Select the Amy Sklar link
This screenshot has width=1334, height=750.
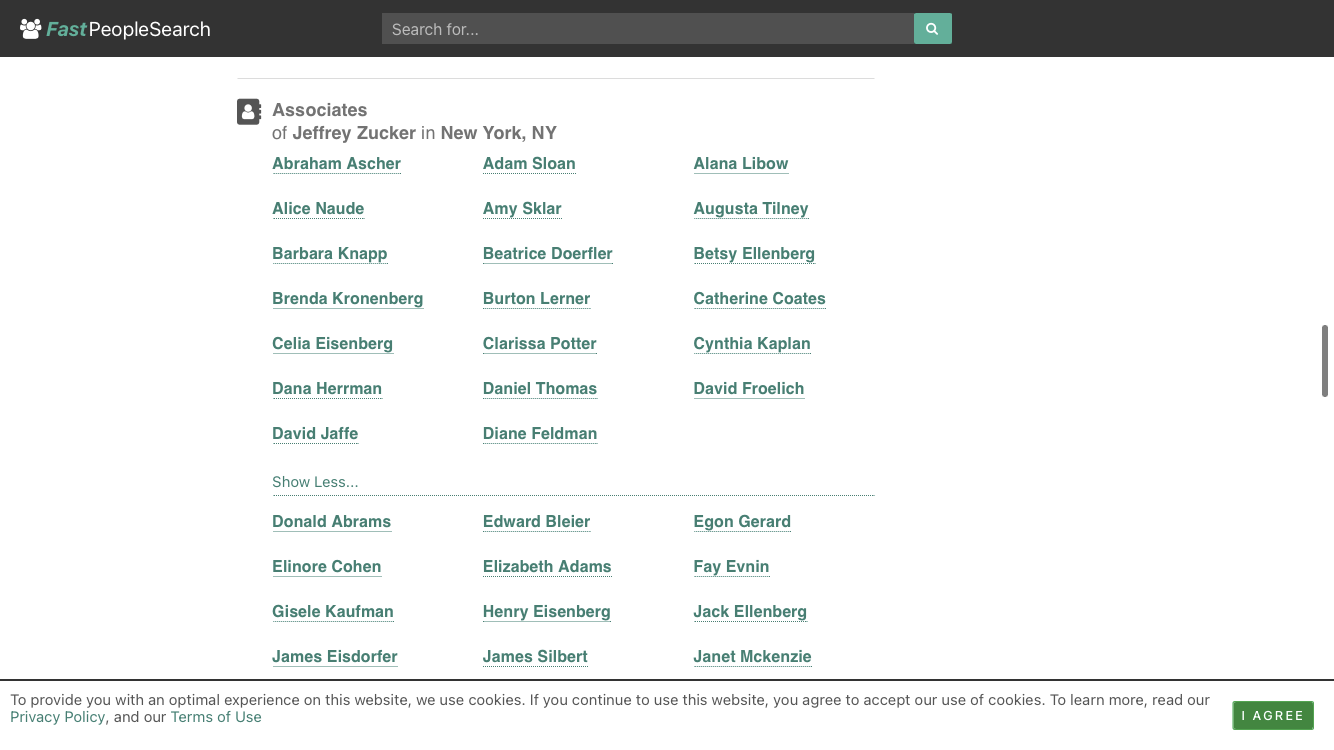522,208
